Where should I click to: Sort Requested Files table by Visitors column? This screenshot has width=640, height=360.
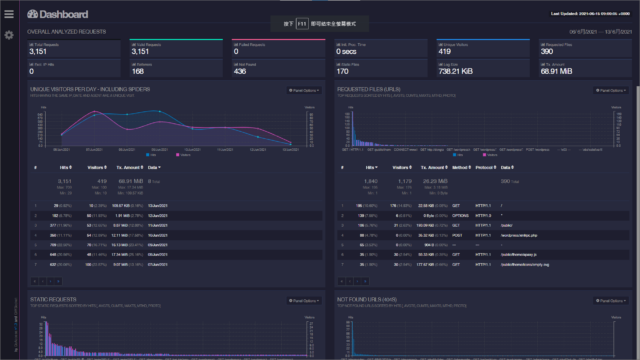[x=402, y=167]
